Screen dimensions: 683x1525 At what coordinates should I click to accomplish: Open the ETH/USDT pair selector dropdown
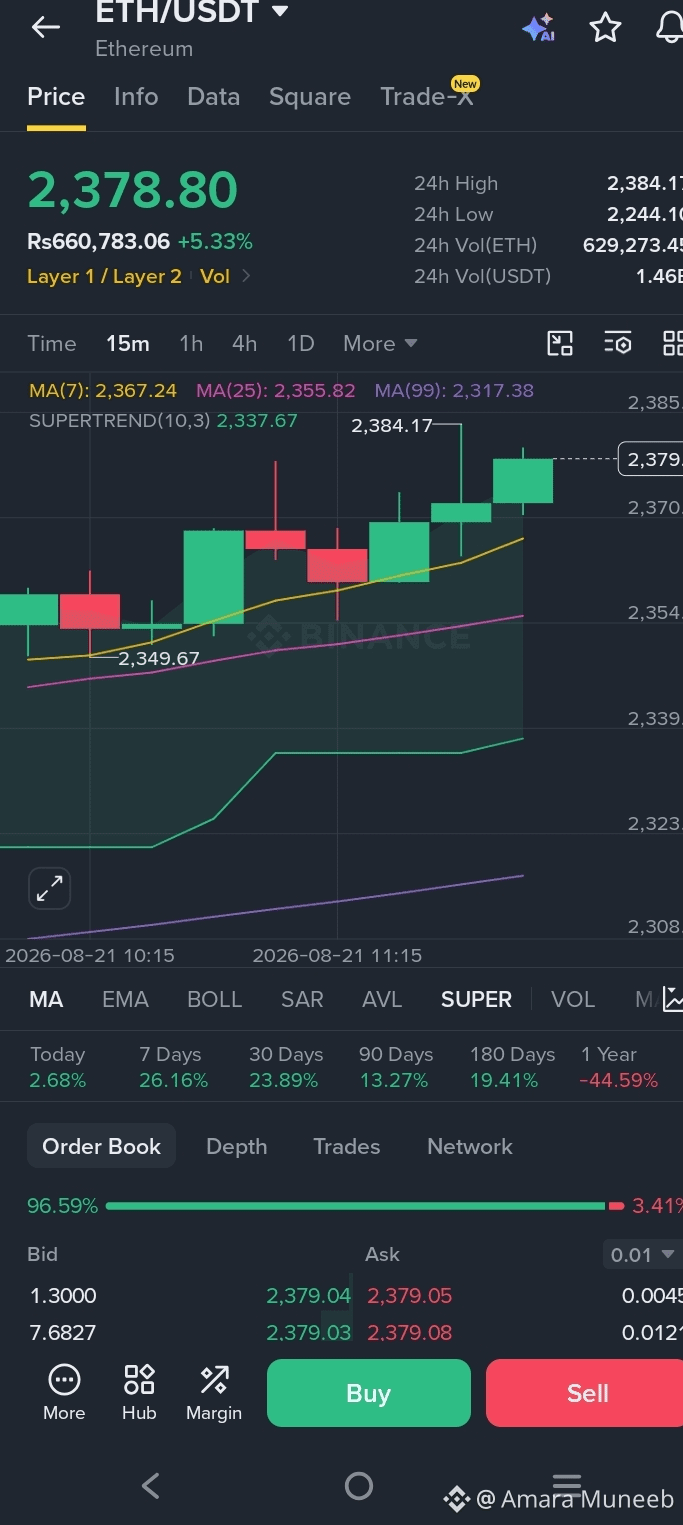(x=192, y=12)
